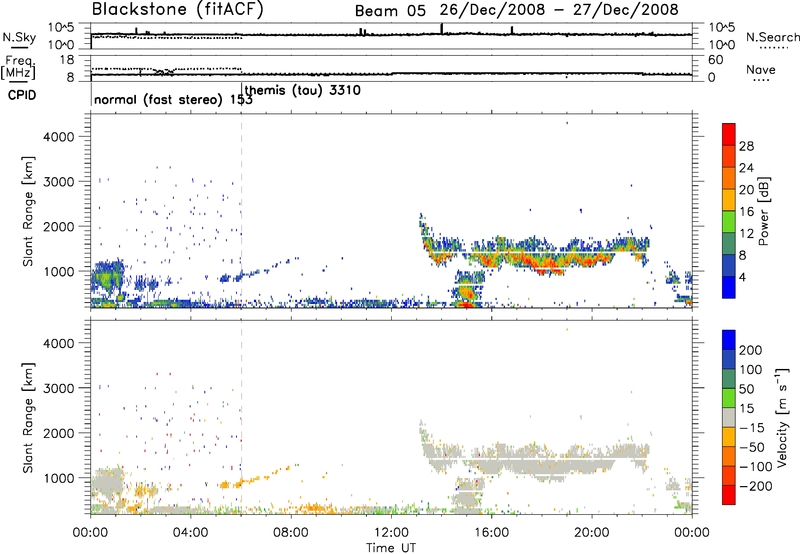Pick the light green Power segment between 12 and 16
Viewport: 800px width, 554px height.
(729, 222)
